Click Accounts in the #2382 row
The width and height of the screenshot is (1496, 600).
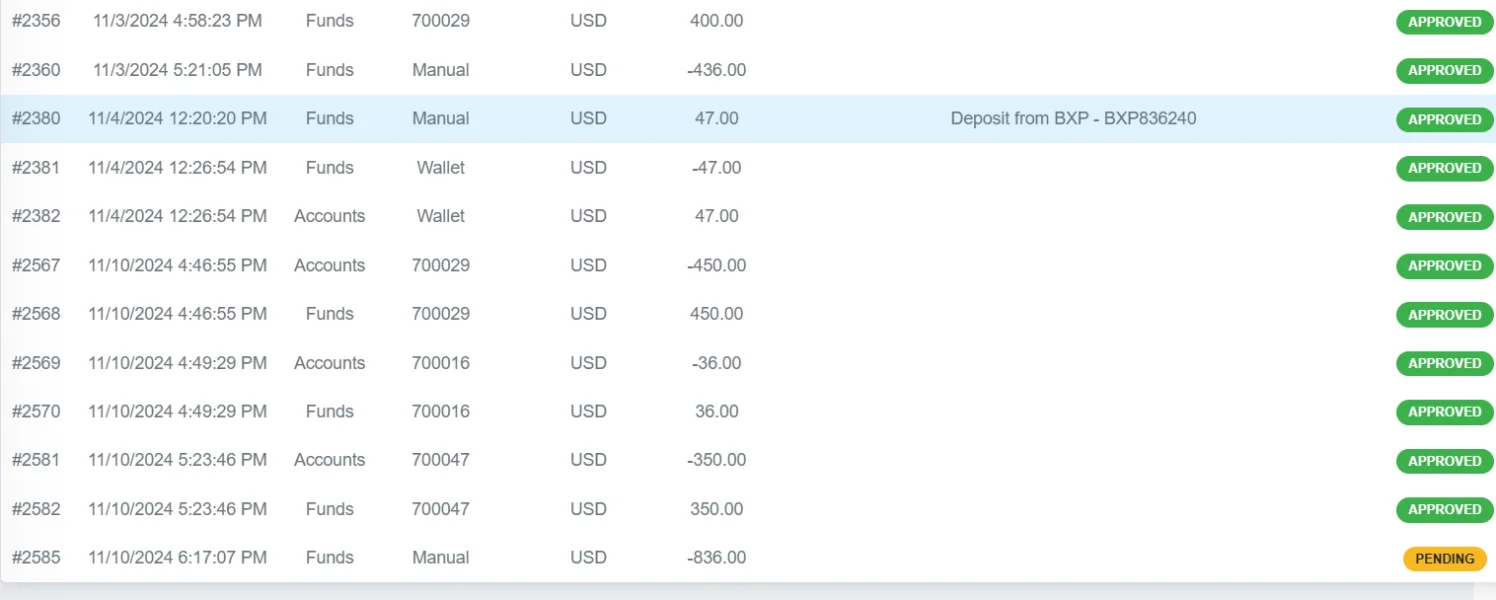(329, 216)
